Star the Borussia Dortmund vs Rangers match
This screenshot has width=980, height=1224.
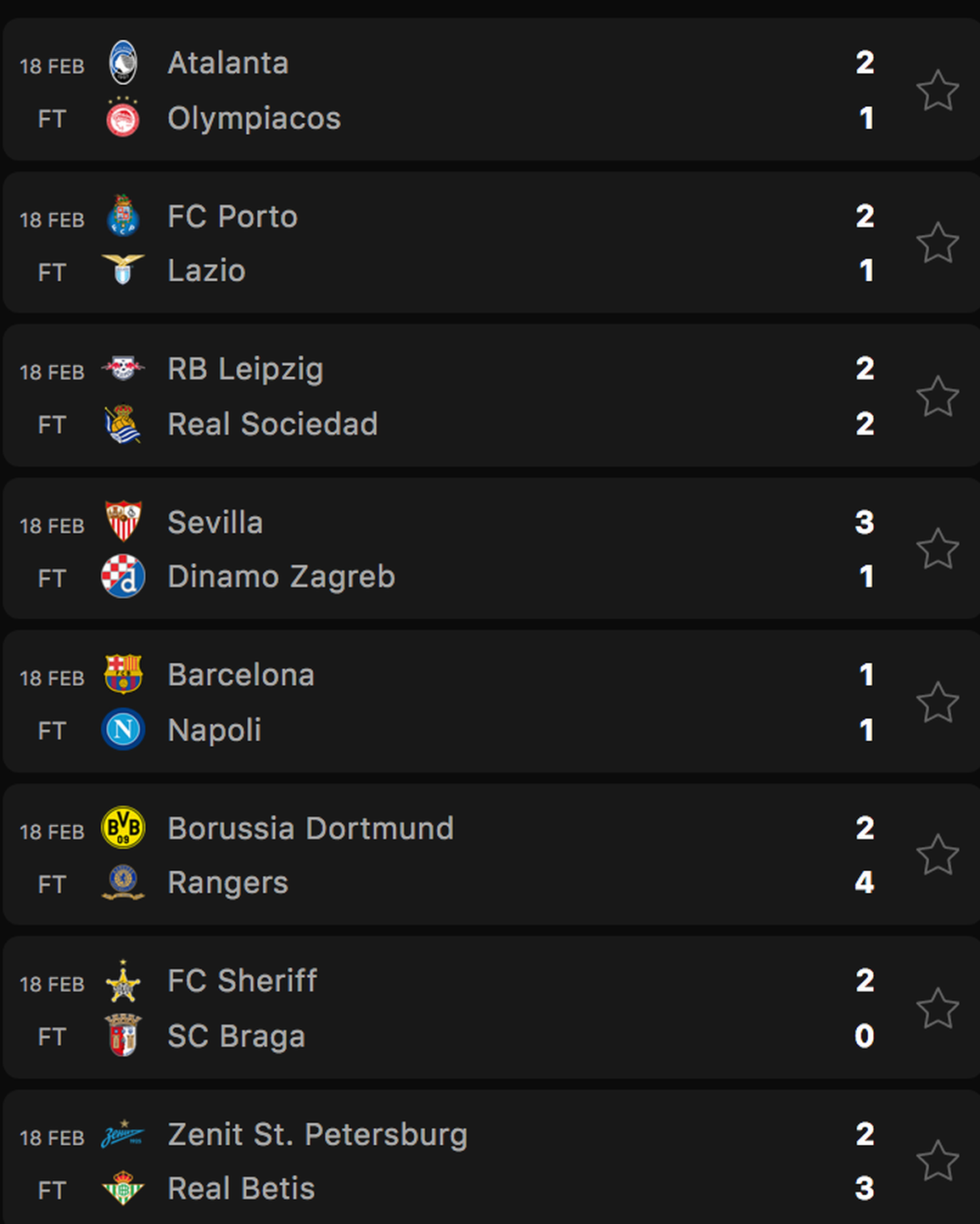point(938,855)
